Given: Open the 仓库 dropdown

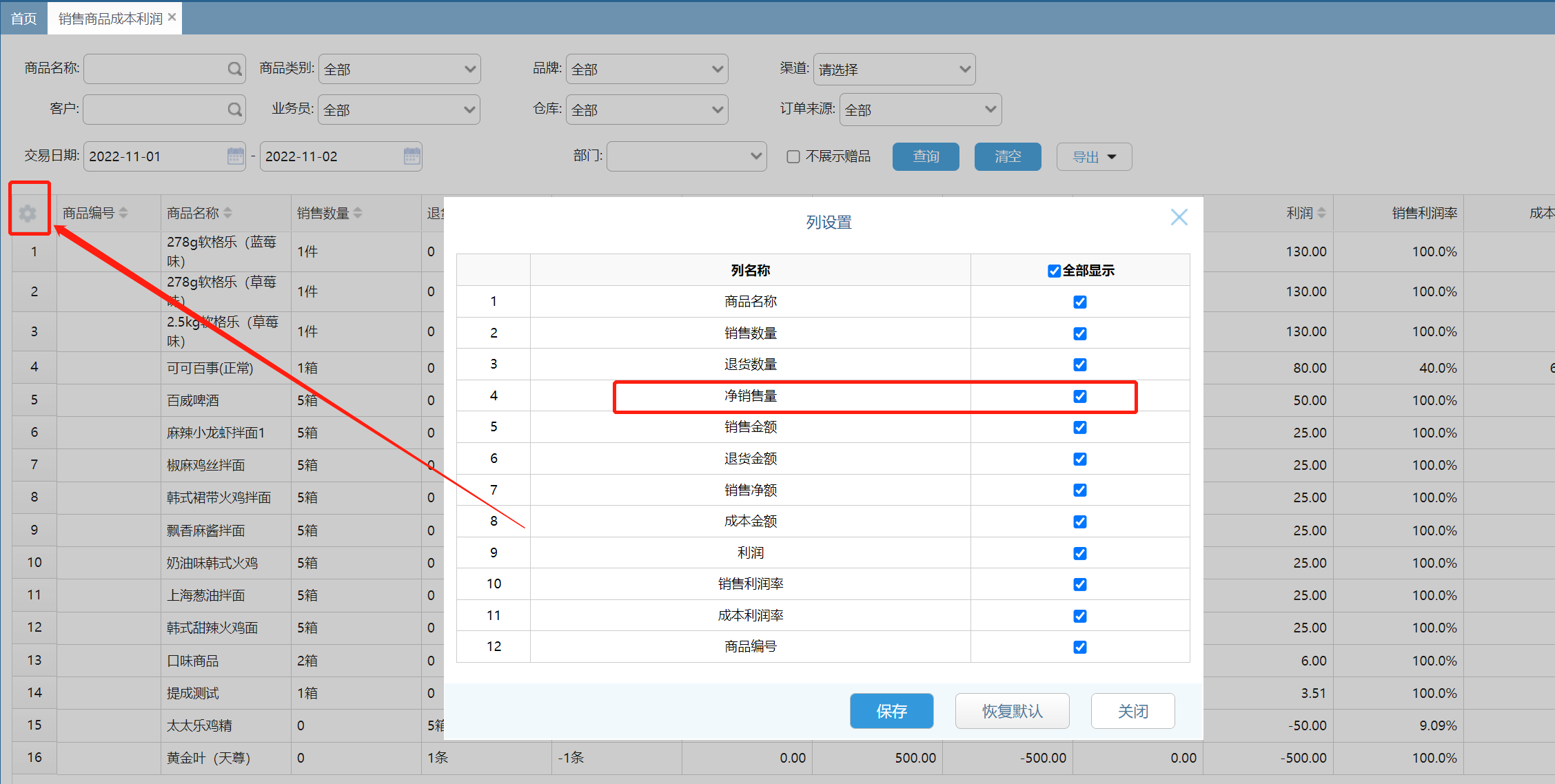Looking at the screenshot, I should pos(647,110).
